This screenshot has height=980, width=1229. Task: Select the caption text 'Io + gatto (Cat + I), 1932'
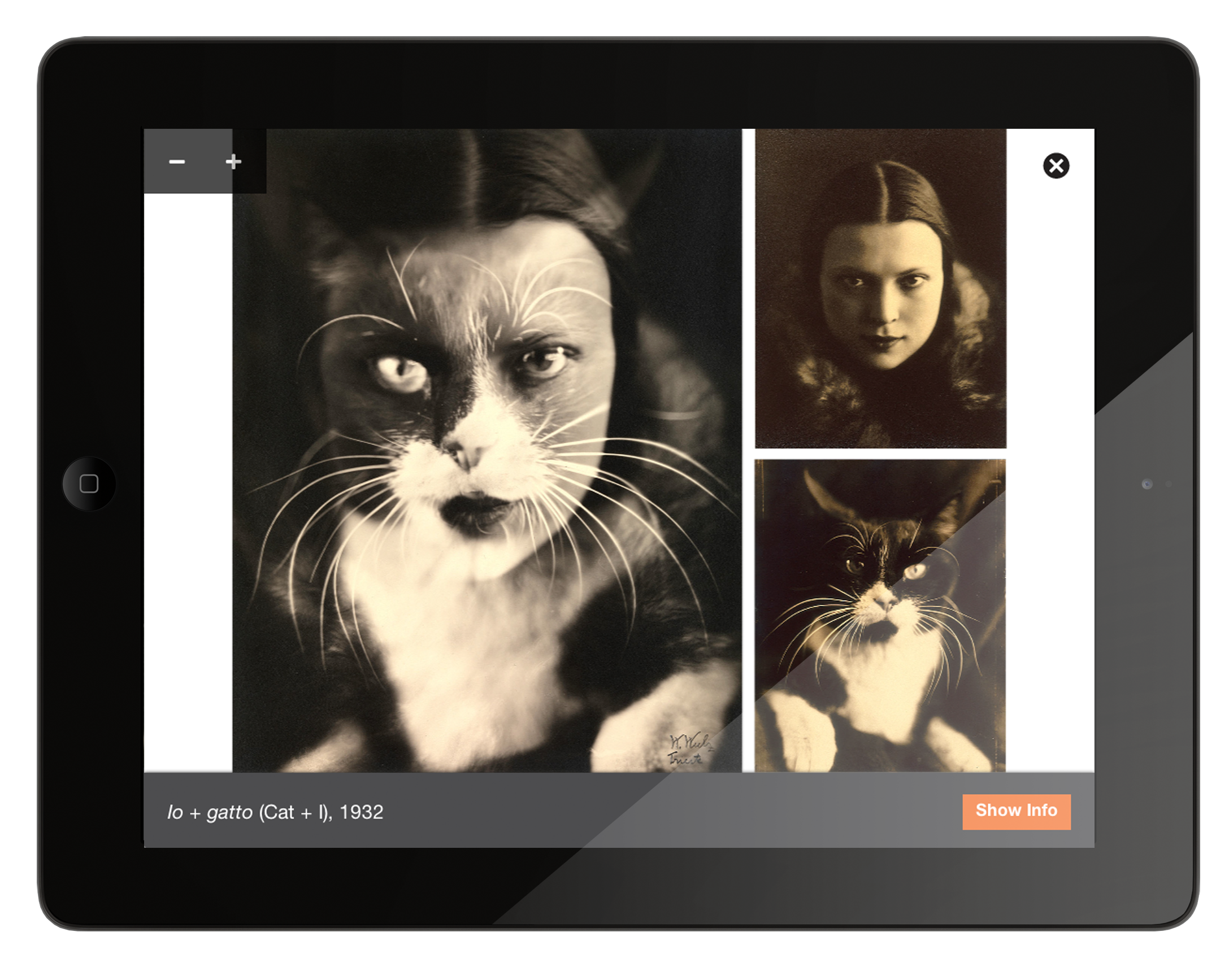point(275,812)
